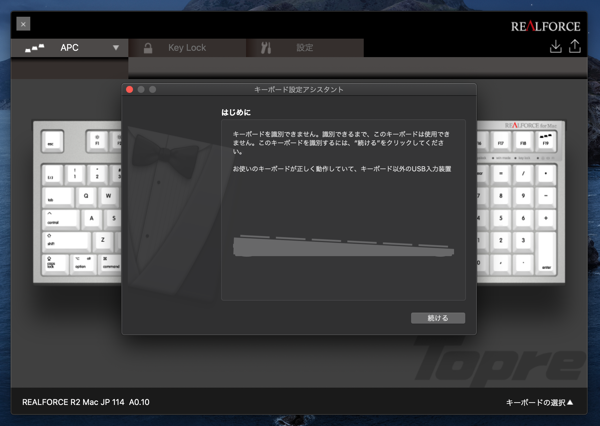Switch to the Key Lock tab
The height and width of the screenshot is (426, 600).
pos(187,48)
